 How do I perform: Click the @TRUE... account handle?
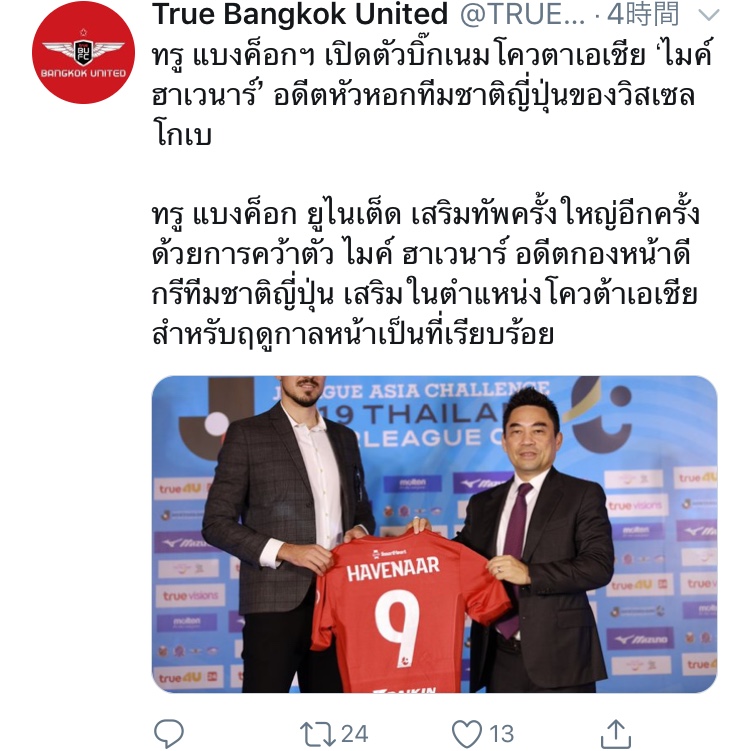point(523,14)
